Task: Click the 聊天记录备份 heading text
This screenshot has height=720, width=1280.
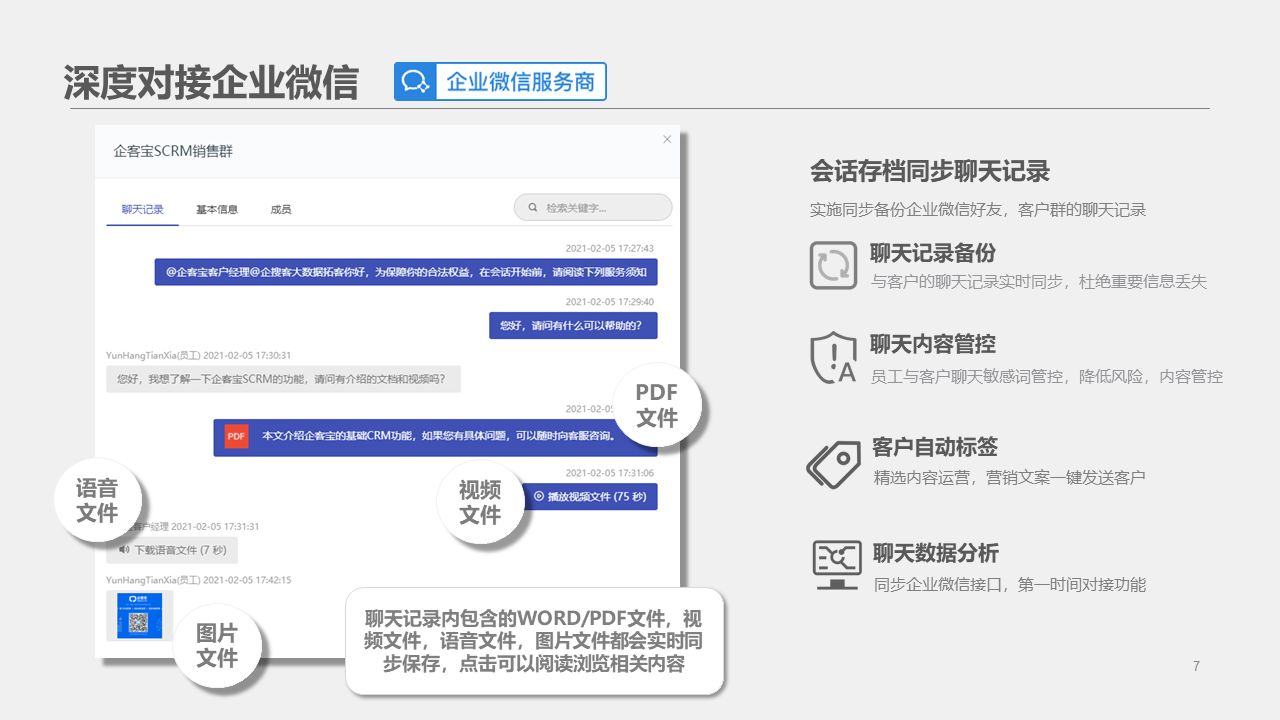Action: tap(933, 253)
